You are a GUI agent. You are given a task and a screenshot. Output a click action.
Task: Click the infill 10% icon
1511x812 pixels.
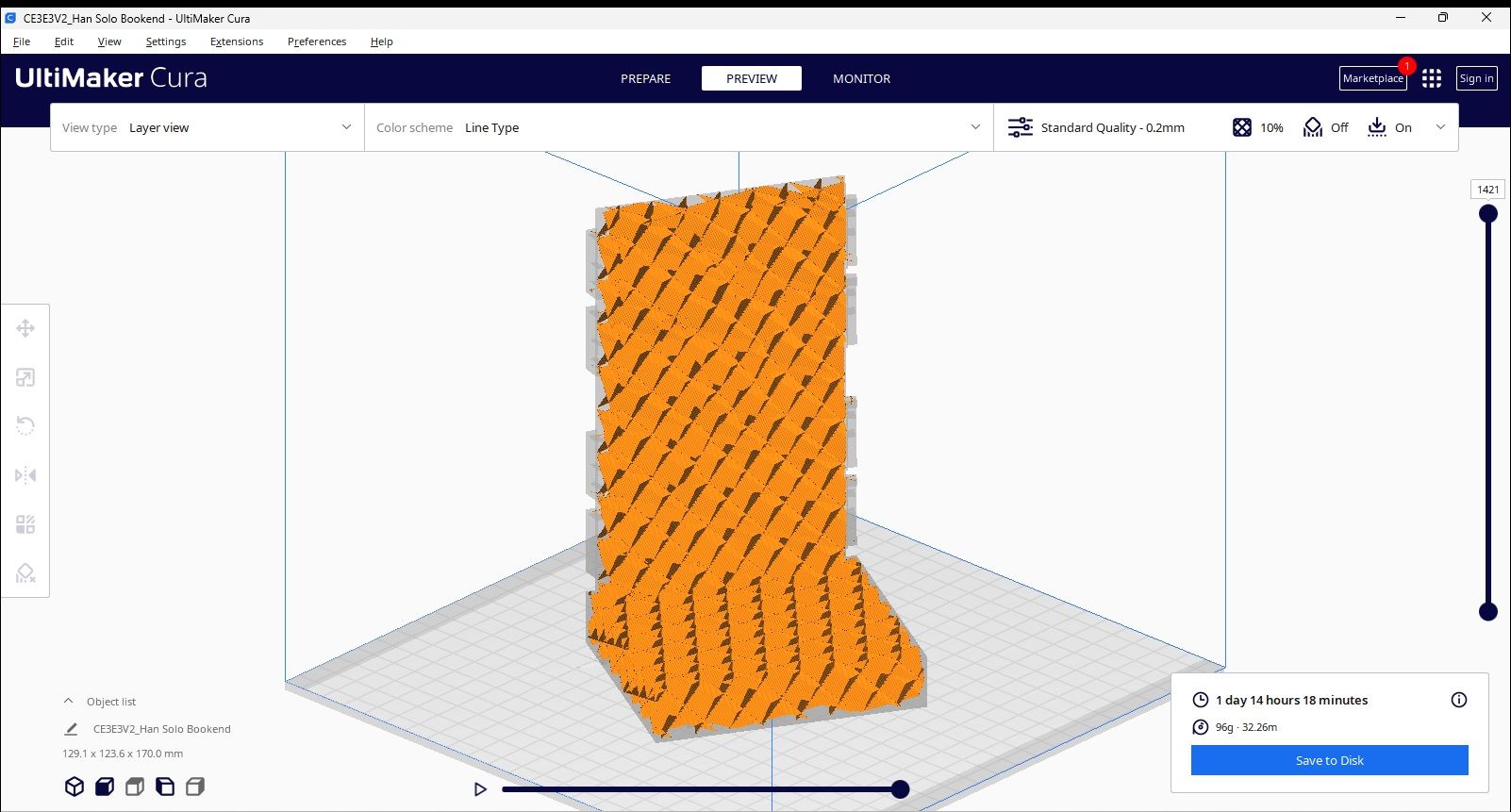point(1242,127)
